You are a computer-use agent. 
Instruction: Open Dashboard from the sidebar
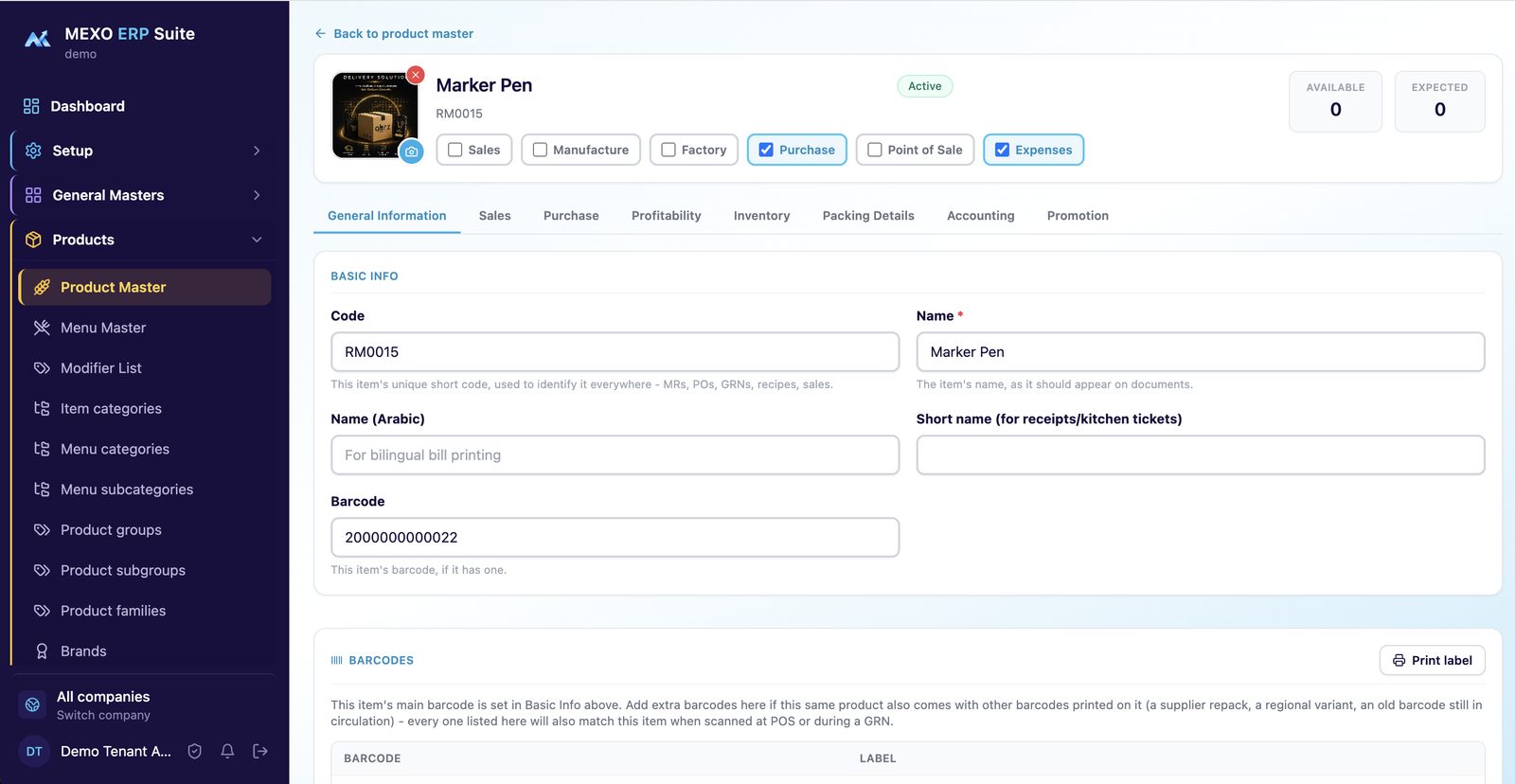tap(87, 106)
